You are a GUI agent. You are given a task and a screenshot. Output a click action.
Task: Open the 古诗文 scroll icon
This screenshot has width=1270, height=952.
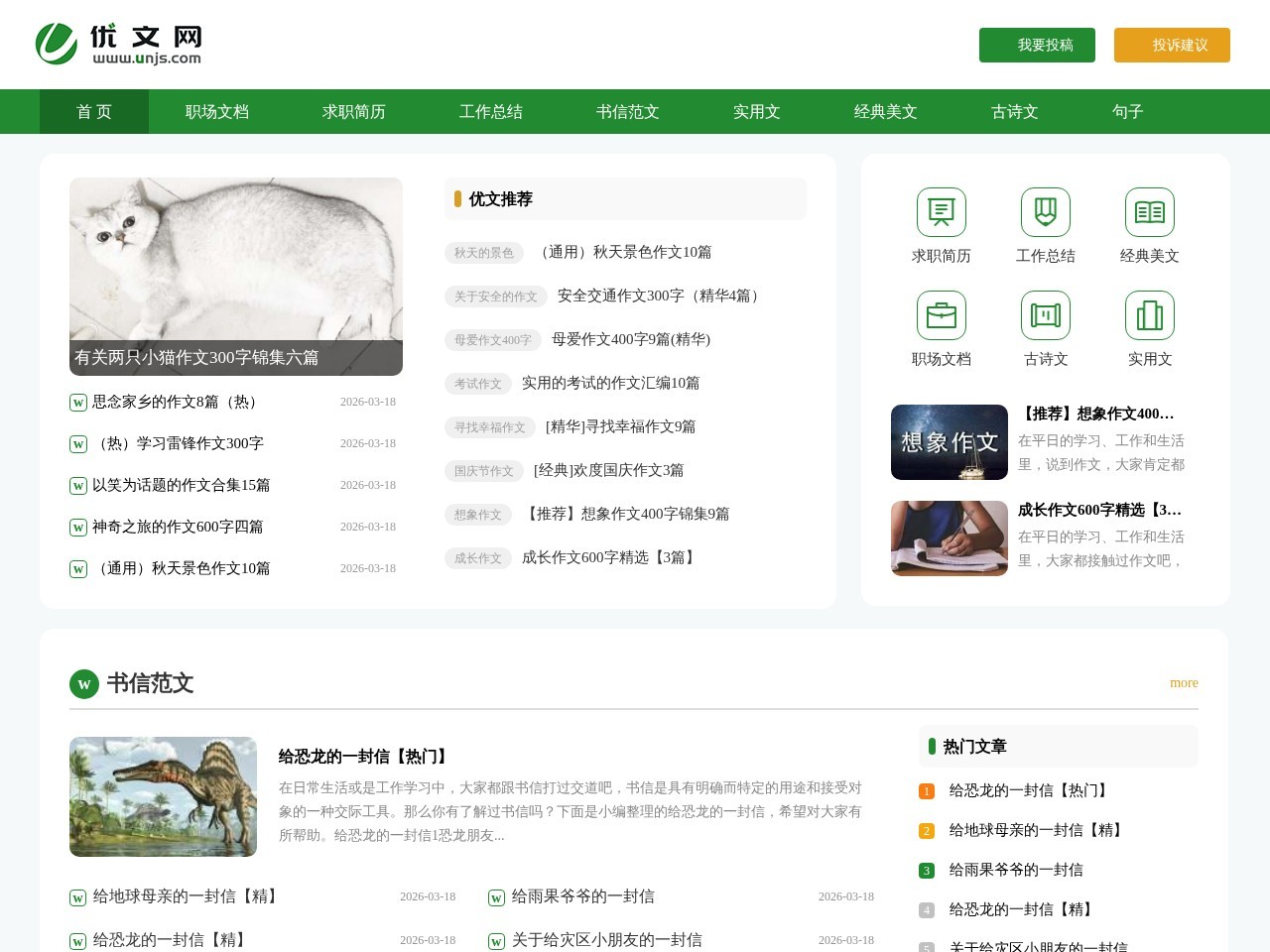(x=1045, y=314)
